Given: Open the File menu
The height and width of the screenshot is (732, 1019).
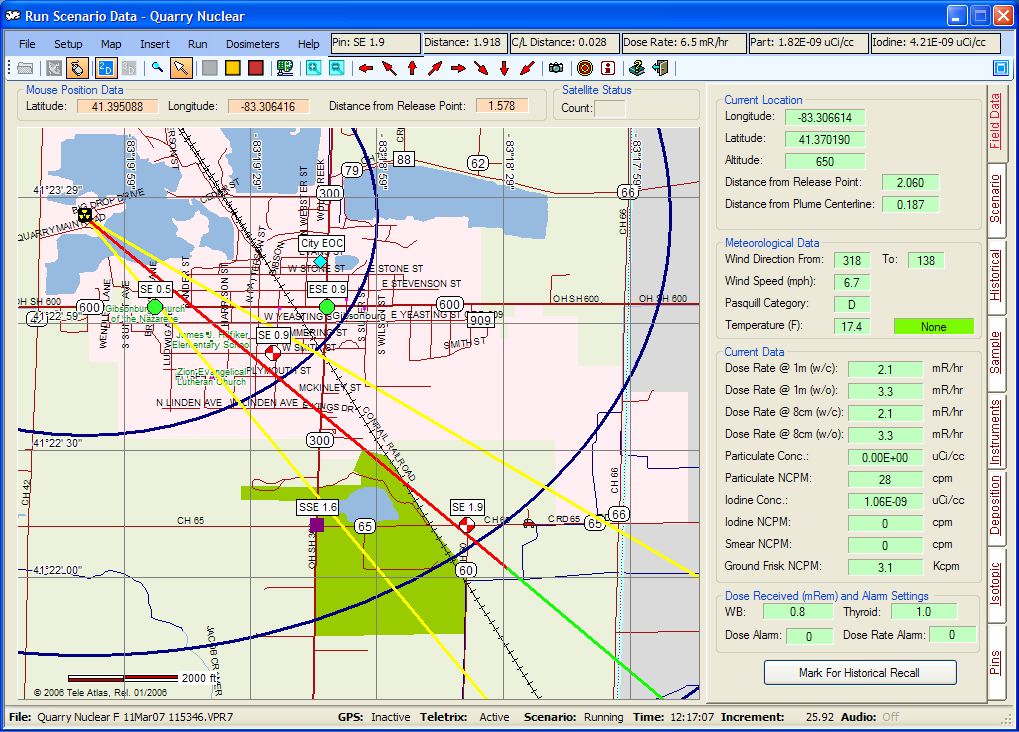Looking at the screenshot, I should pos(27,44).
